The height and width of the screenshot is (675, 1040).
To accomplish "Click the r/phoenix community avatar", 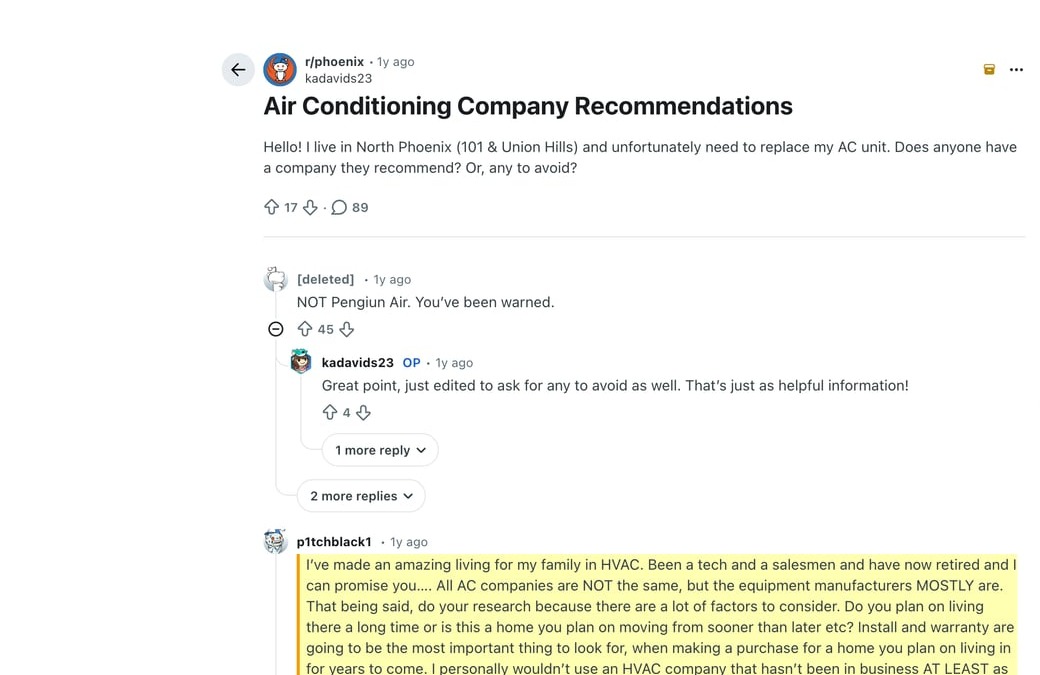I will [x=280, y=70].
